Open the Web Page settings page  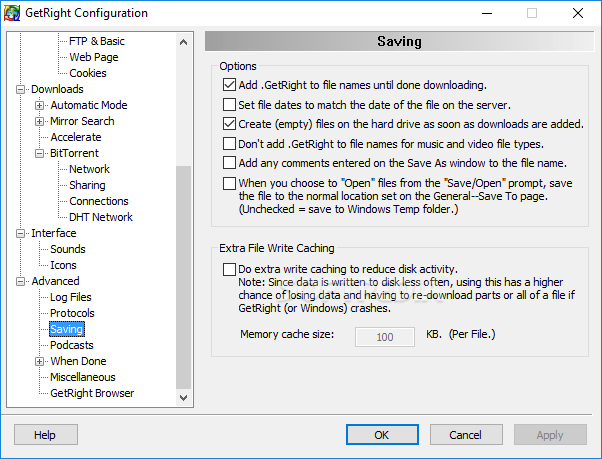tap(94, 57)
